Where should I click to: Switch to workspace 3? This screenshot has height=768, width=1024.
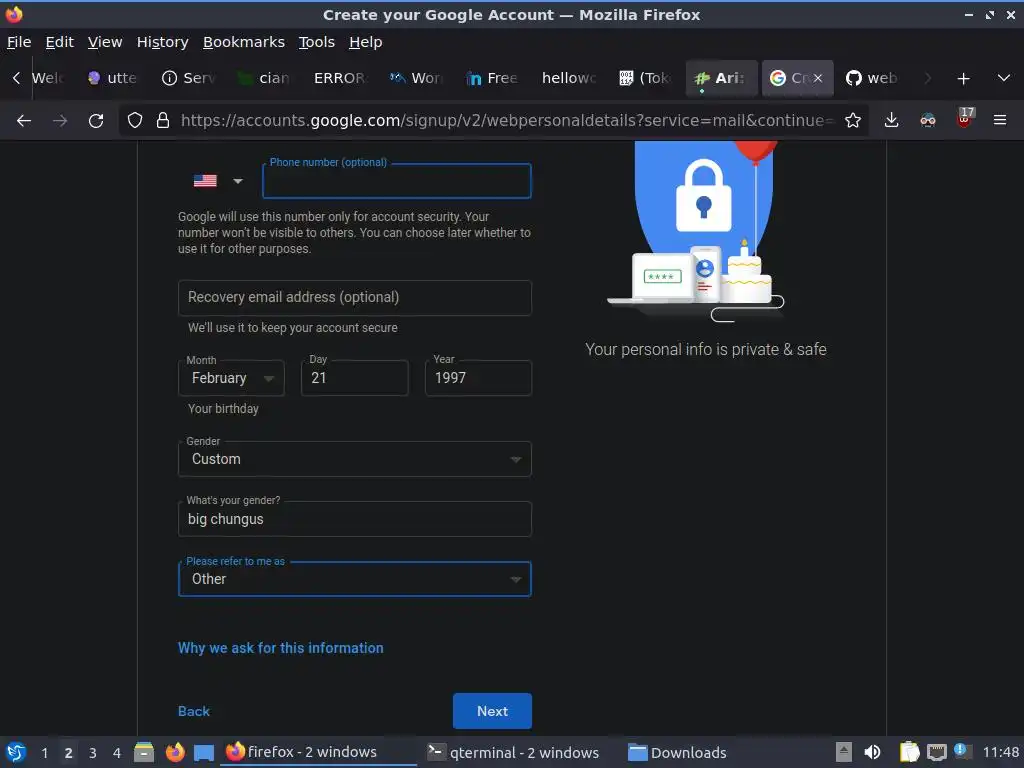click(x=93, y=753)
